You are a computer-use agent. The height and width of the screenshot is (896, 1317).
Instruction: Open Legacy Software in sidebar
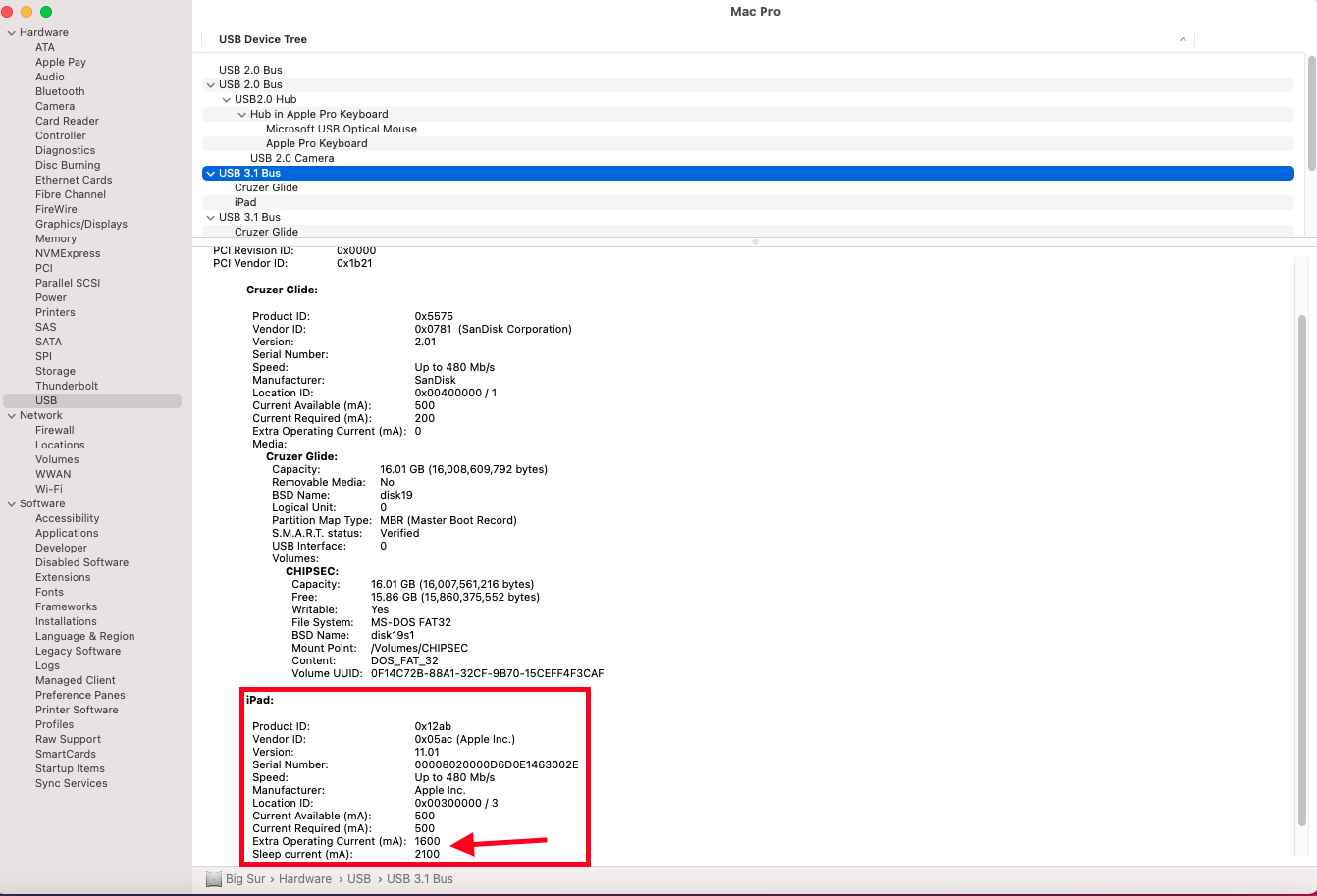coord(79,651)
